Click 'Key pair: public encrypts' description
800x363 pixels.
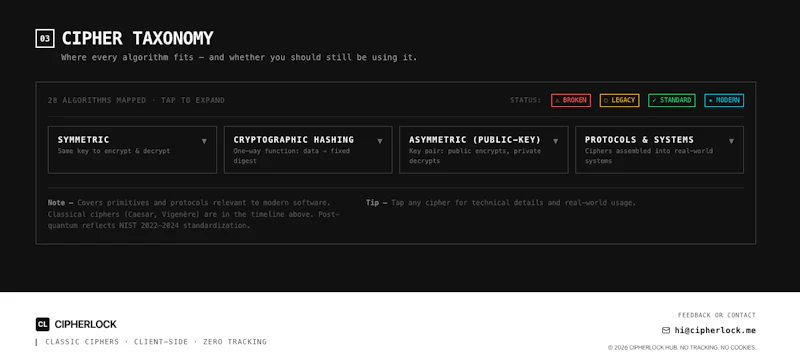[x=475, y=156]
